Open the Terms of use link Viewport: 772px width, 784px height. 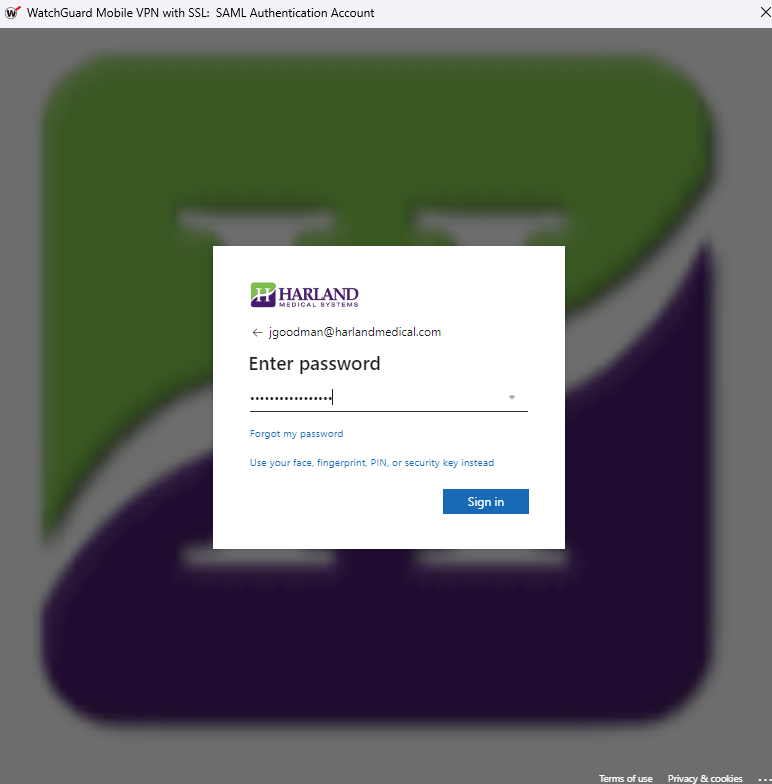pyautogui.click(x=626, y=778)
